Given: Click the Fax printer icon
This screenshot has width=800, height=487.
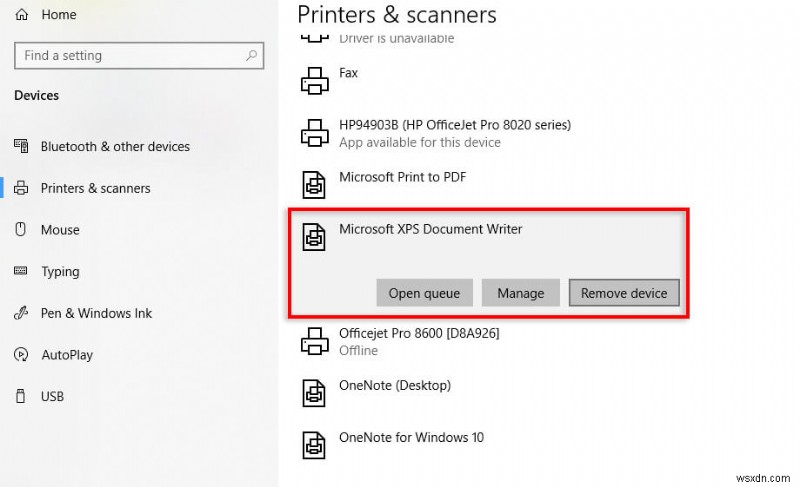Looking at the screenshot, I should coord(314,81).
